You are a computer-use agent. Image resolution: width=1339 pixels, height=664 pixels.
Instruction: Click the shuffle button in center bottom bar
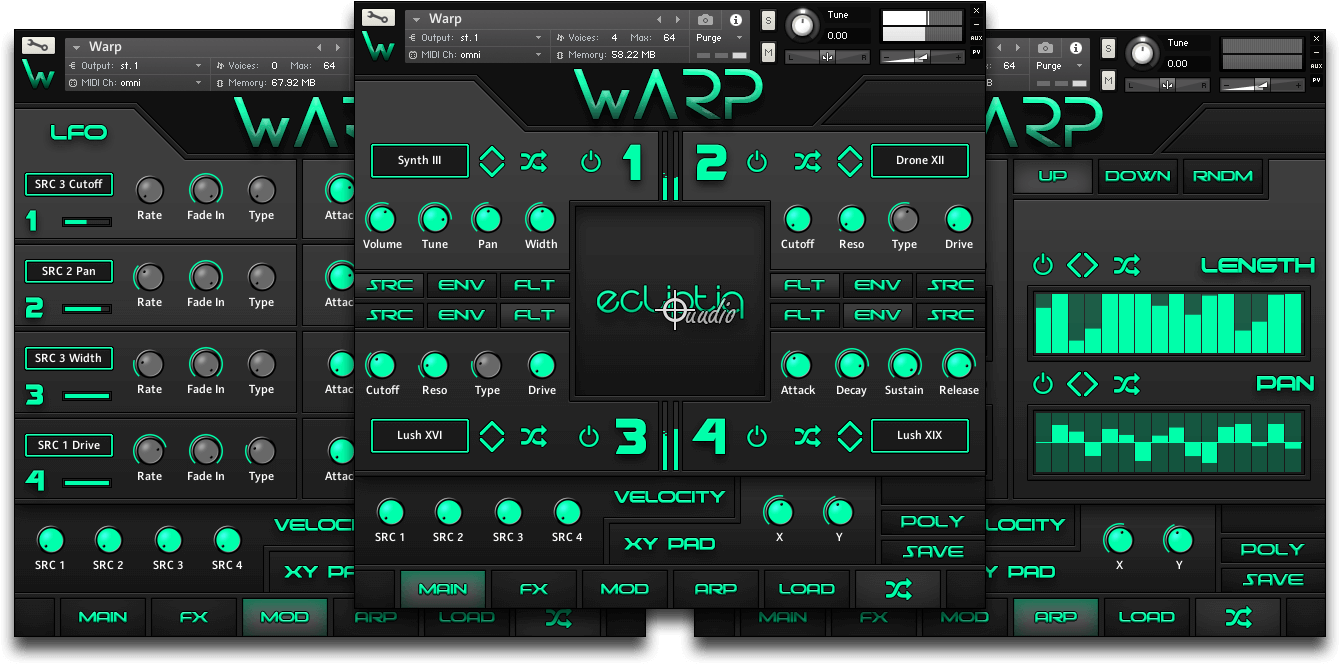[x=897, y=589]
